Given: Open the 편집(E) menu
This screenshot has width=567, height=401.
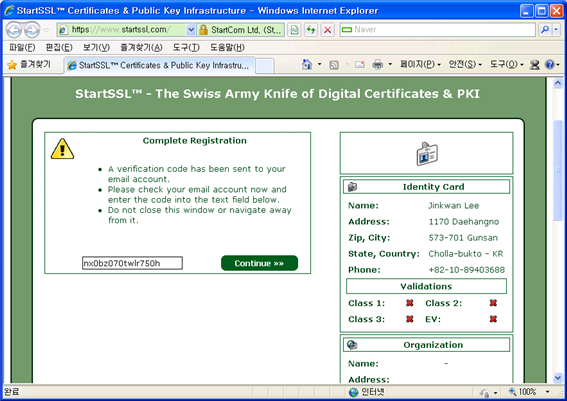Looking at the screenshot, I should (x=59, y=47).
